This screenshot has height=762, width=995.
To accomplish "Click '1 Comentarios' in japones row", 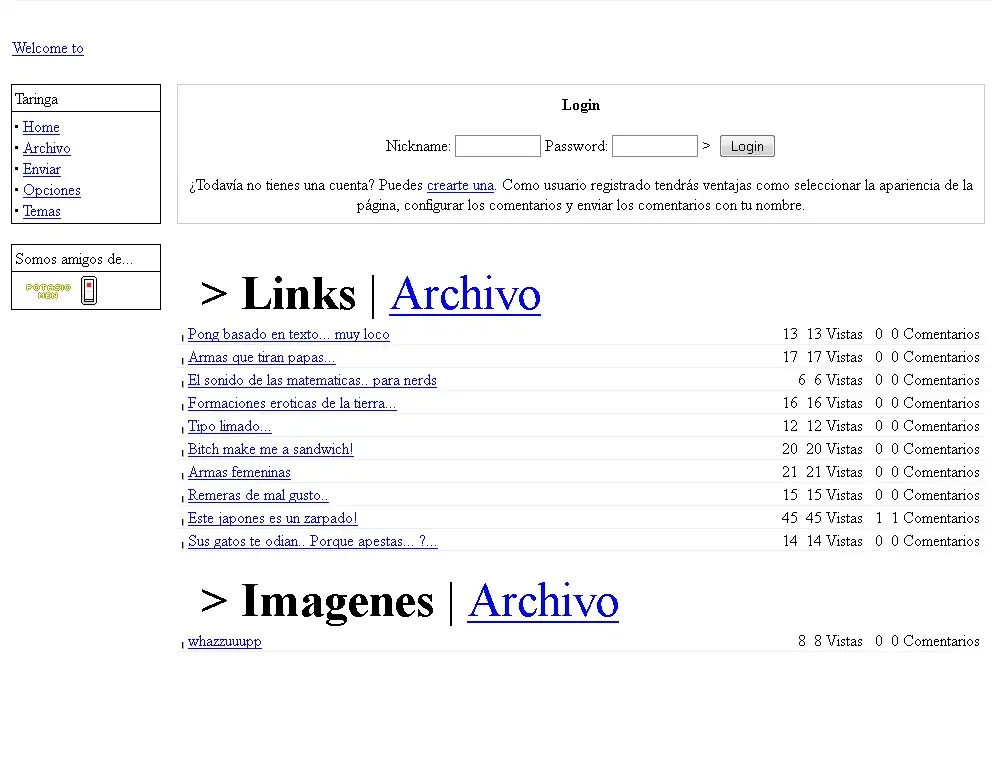I will (x=935, y=518).
